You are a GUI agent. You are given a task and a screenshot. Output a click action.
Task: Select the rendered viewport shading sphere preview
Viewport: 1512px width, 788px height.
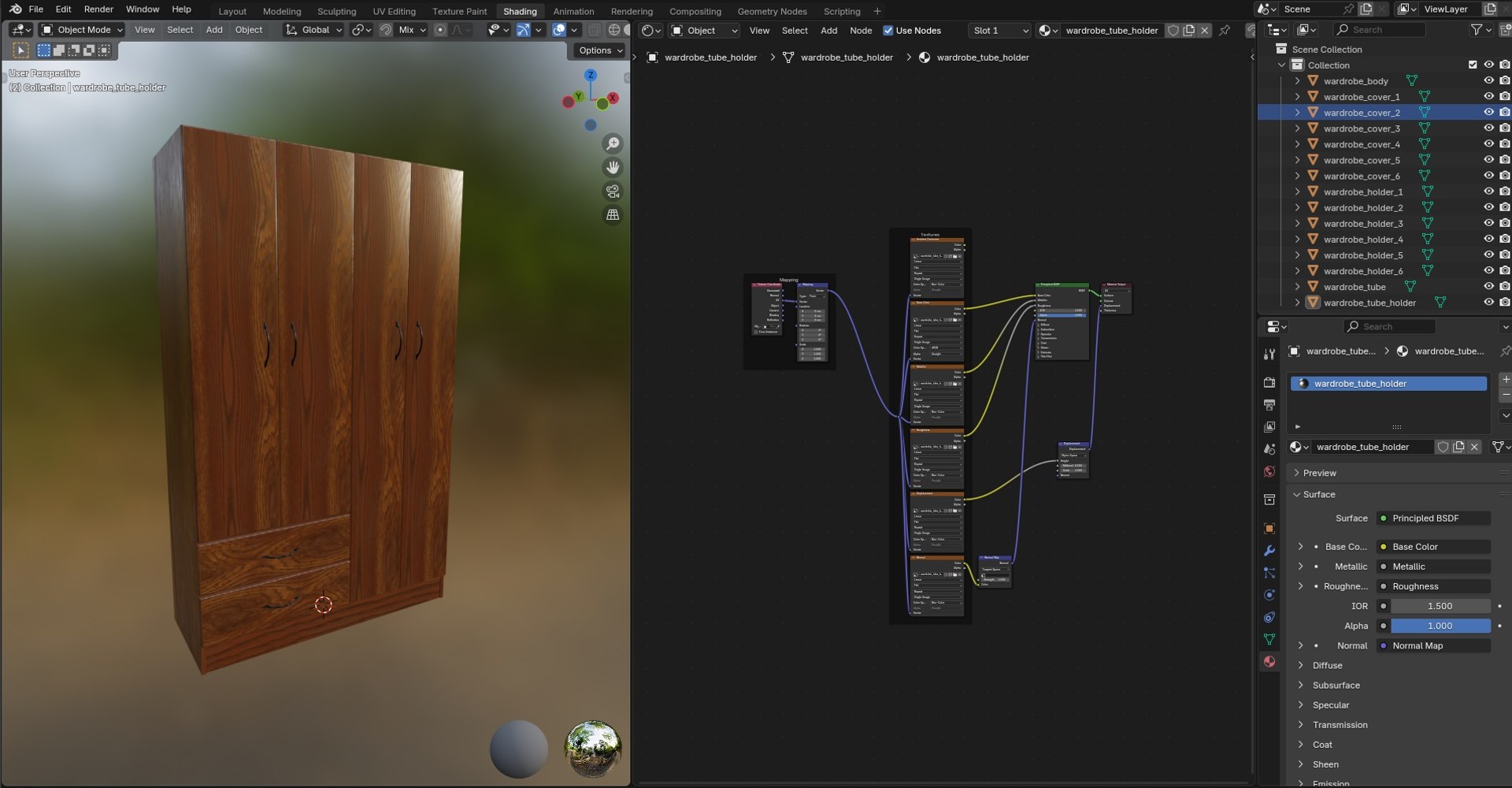tap(593, 749)
